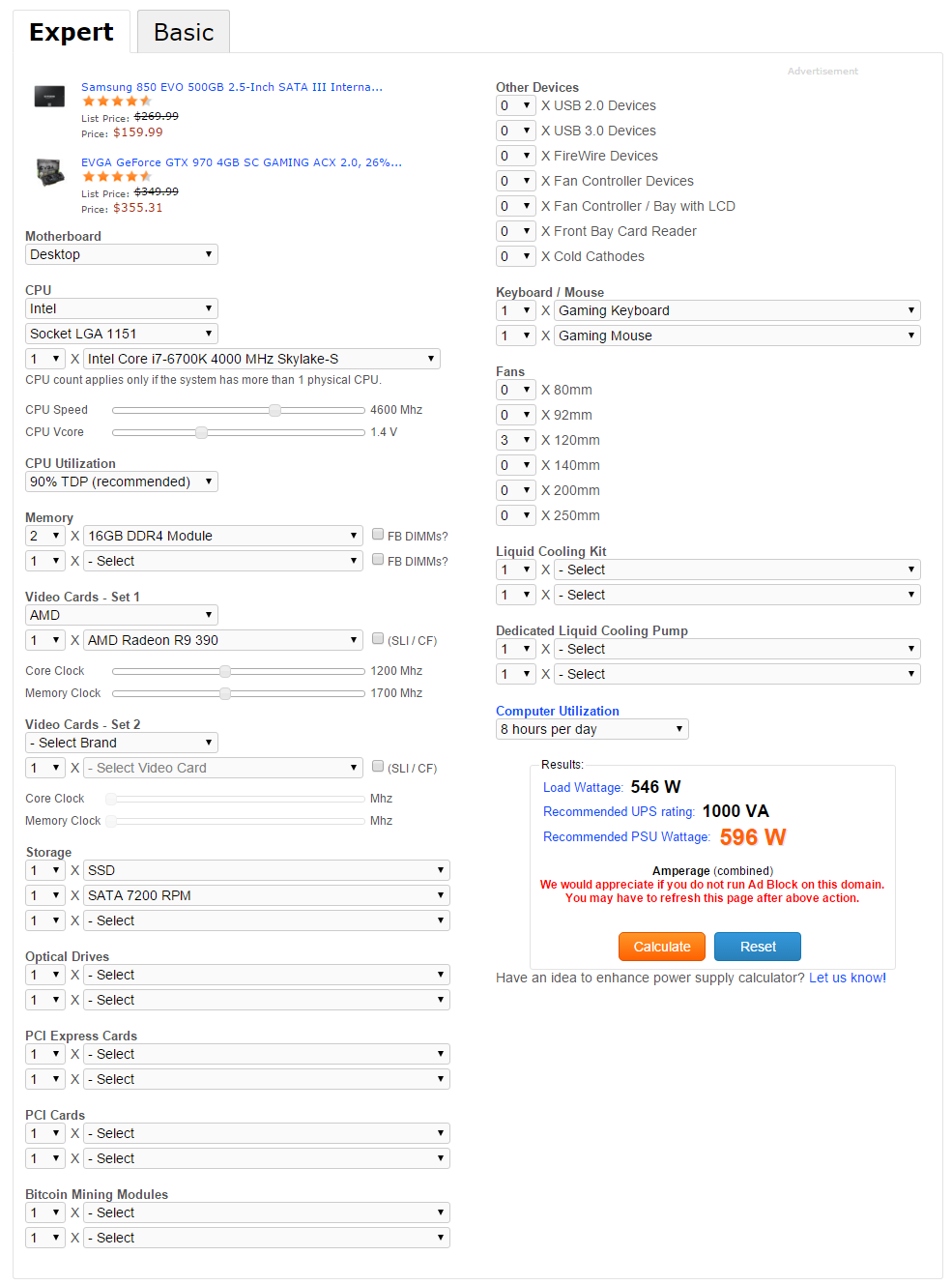The image size is (952, 1285).
Task: Expand the CPU Utilization dropdown
Action: (x=122, y=482)
